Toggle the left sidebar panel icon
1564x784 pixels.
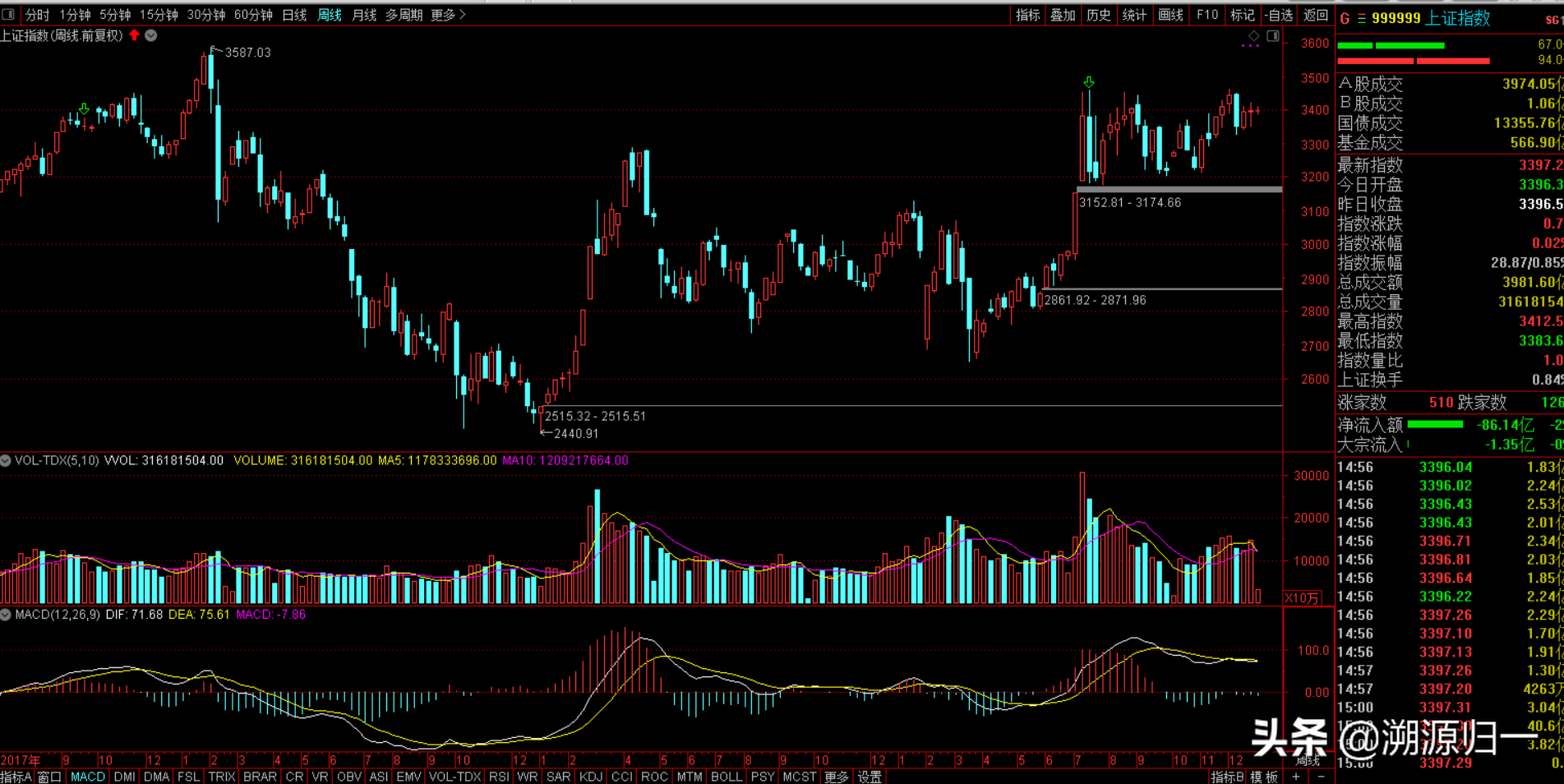8,14
